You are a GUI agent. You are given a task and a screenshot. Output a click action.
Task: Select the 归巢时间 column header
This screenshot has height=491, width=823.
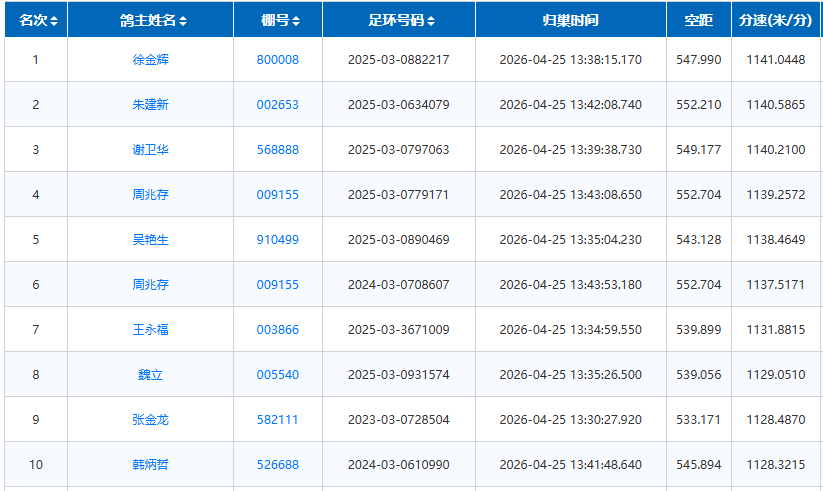click(x=570, y=20)
